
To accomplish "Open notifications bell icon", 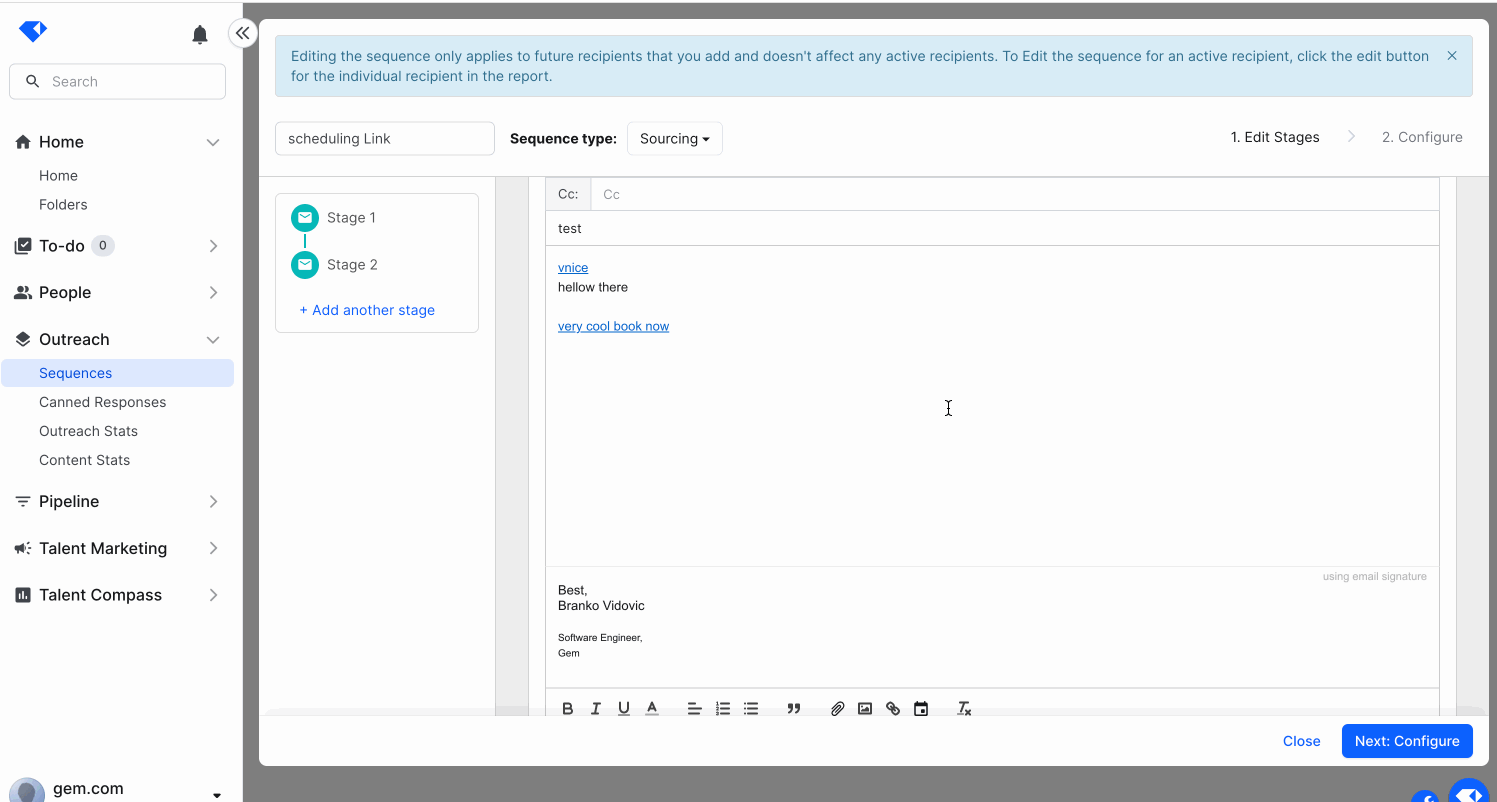I will (x=200, y=35).
